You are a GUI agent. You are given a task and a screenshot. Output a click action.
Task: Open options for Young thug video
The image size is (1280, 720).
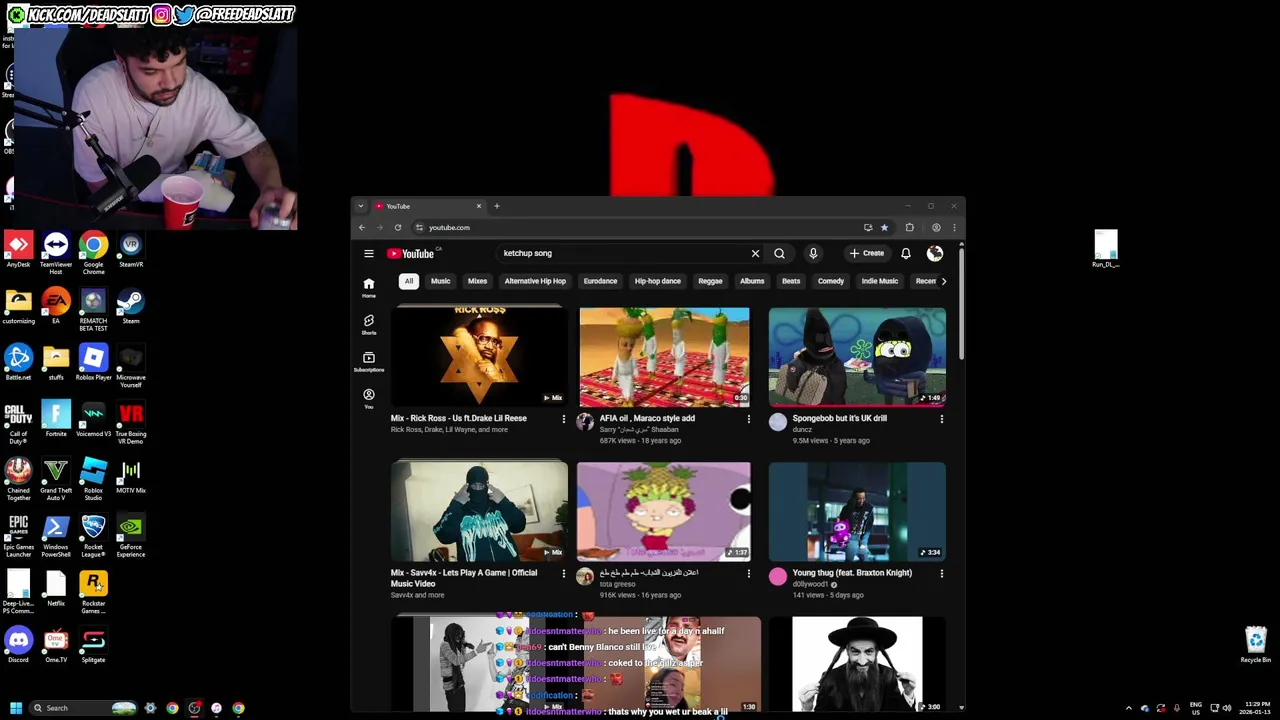[941, 574]
